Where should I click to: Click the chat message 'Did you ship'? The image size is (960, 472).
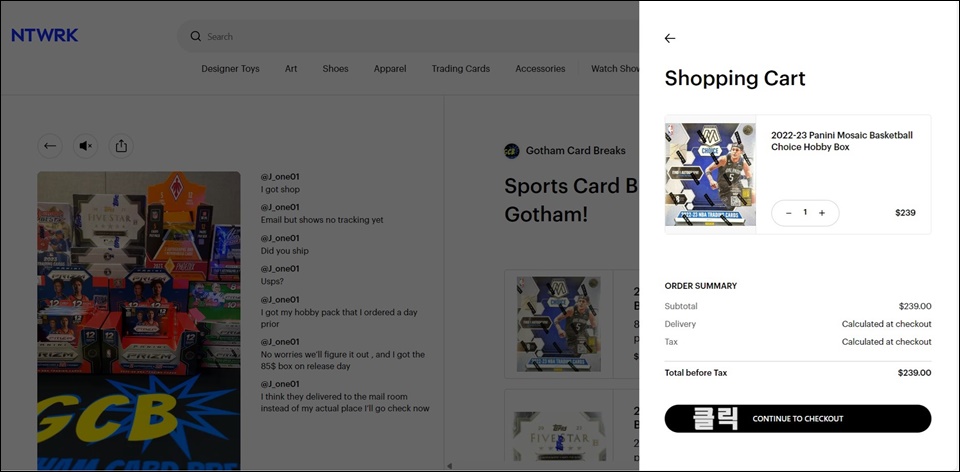[x=285, y=251]
